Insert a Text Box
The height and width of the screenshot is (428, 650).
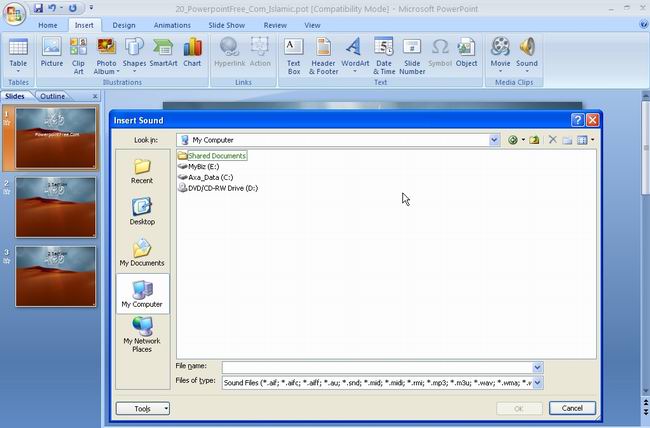click(294, 56)
